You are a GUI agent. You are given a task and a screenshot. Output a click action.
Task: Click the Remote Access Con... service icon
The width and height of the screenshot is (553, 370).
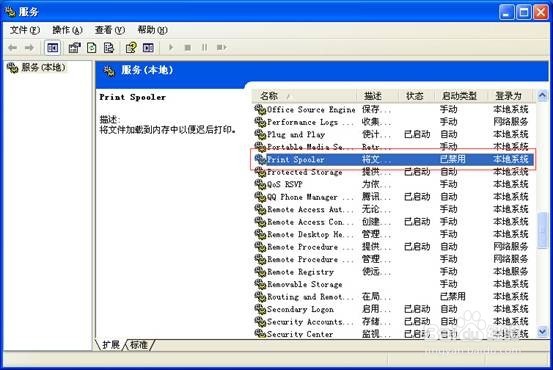(x=260, y=222)
